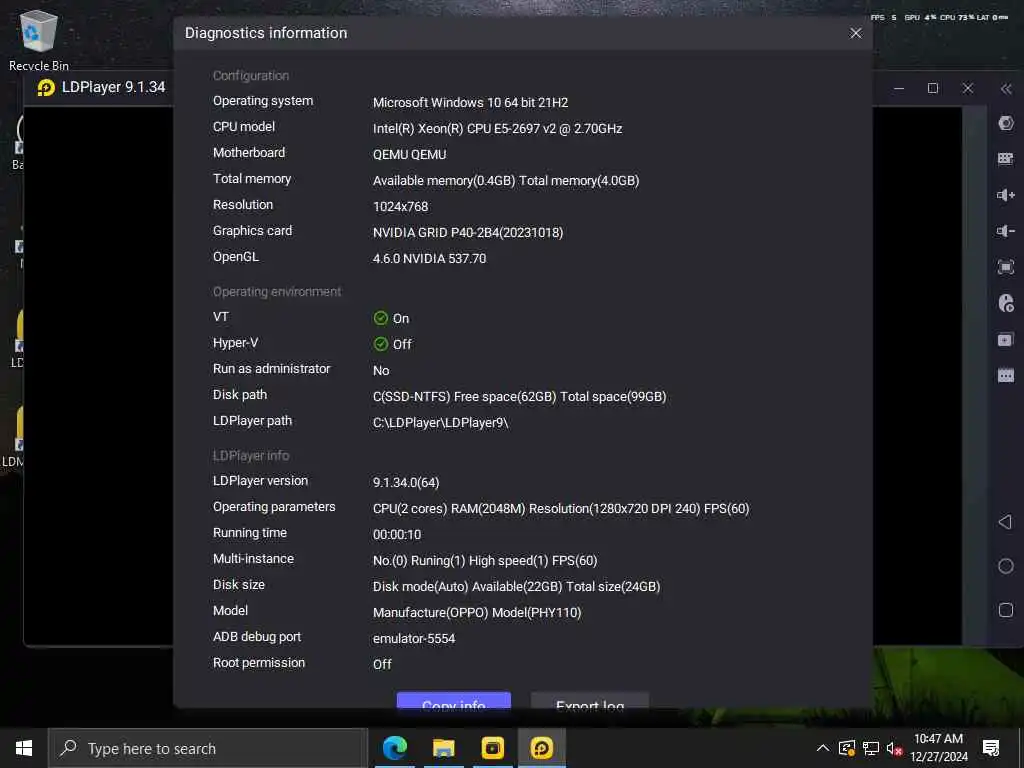The height and width of the screenshot is (768, 1024).
Task: Select Graphics card value NVIDIA GRID P40-2B4
Action: (x=468, y=232)
